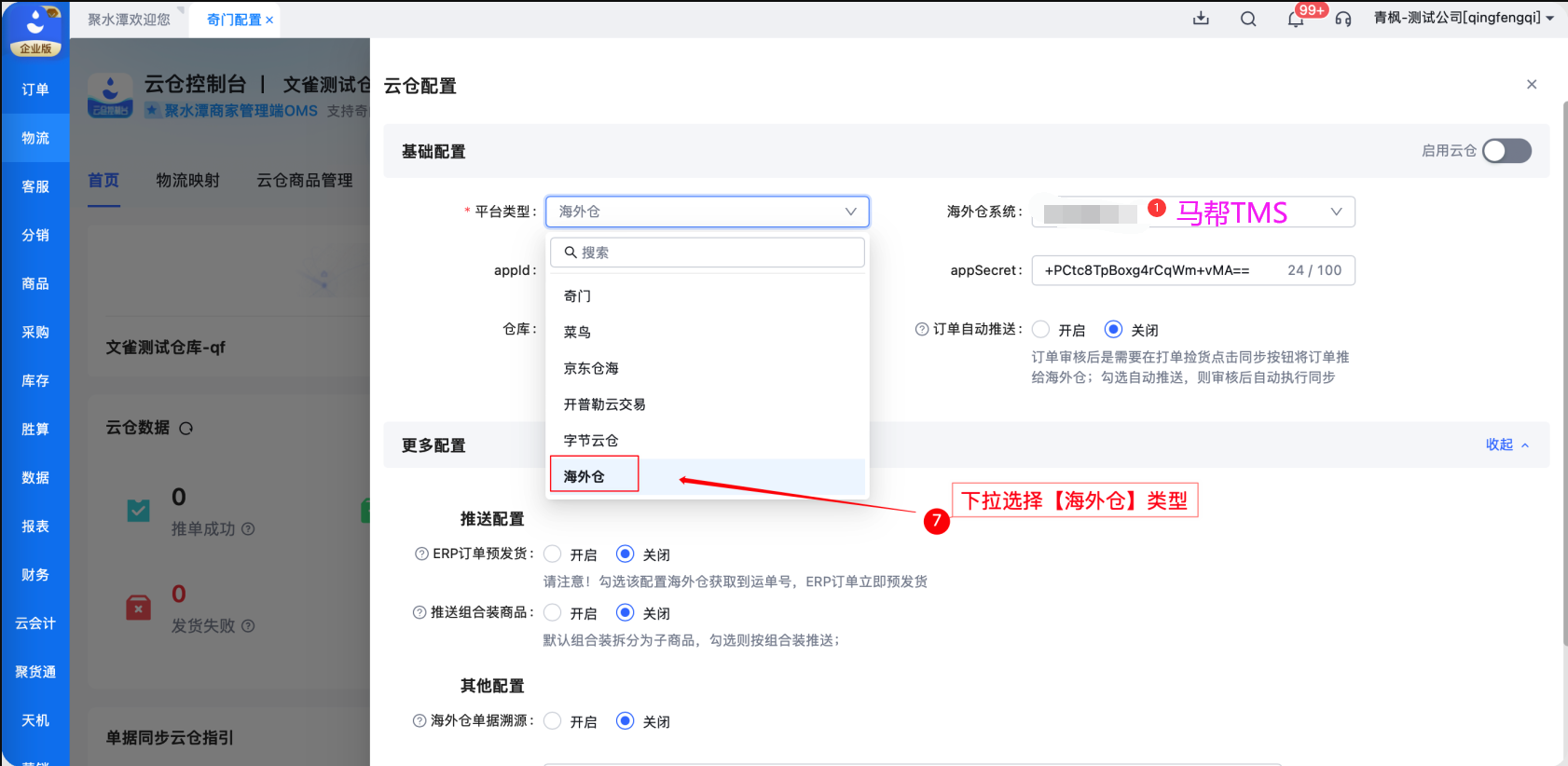Select 开启 for 海外仓单据溯源
The width and height of the screenshot is (1568, 766).
tap(553, 720)
